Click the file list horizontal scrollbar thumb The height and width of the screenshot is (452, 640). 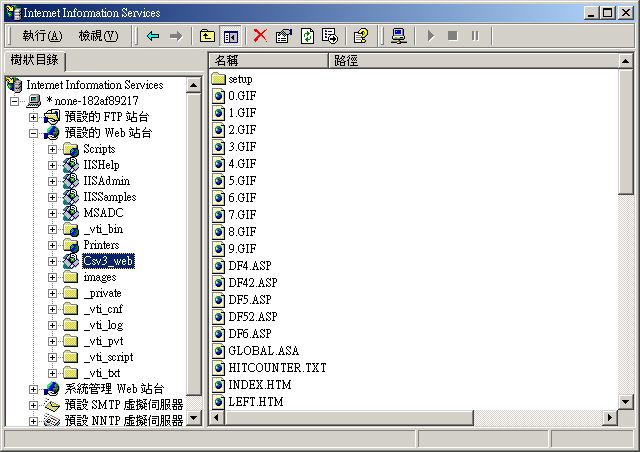coord(349,418)
